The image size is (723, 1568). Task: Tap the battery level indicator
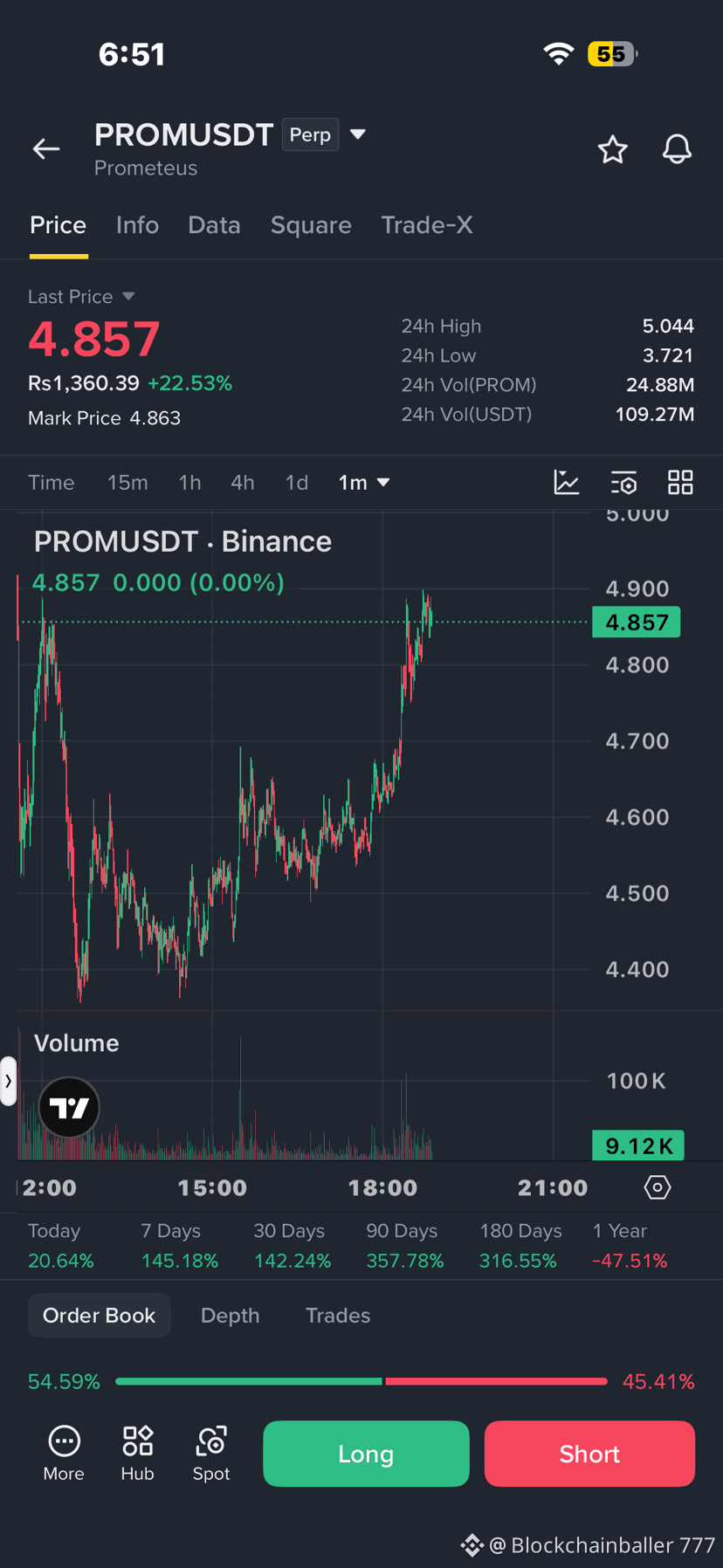pos(612,54)
